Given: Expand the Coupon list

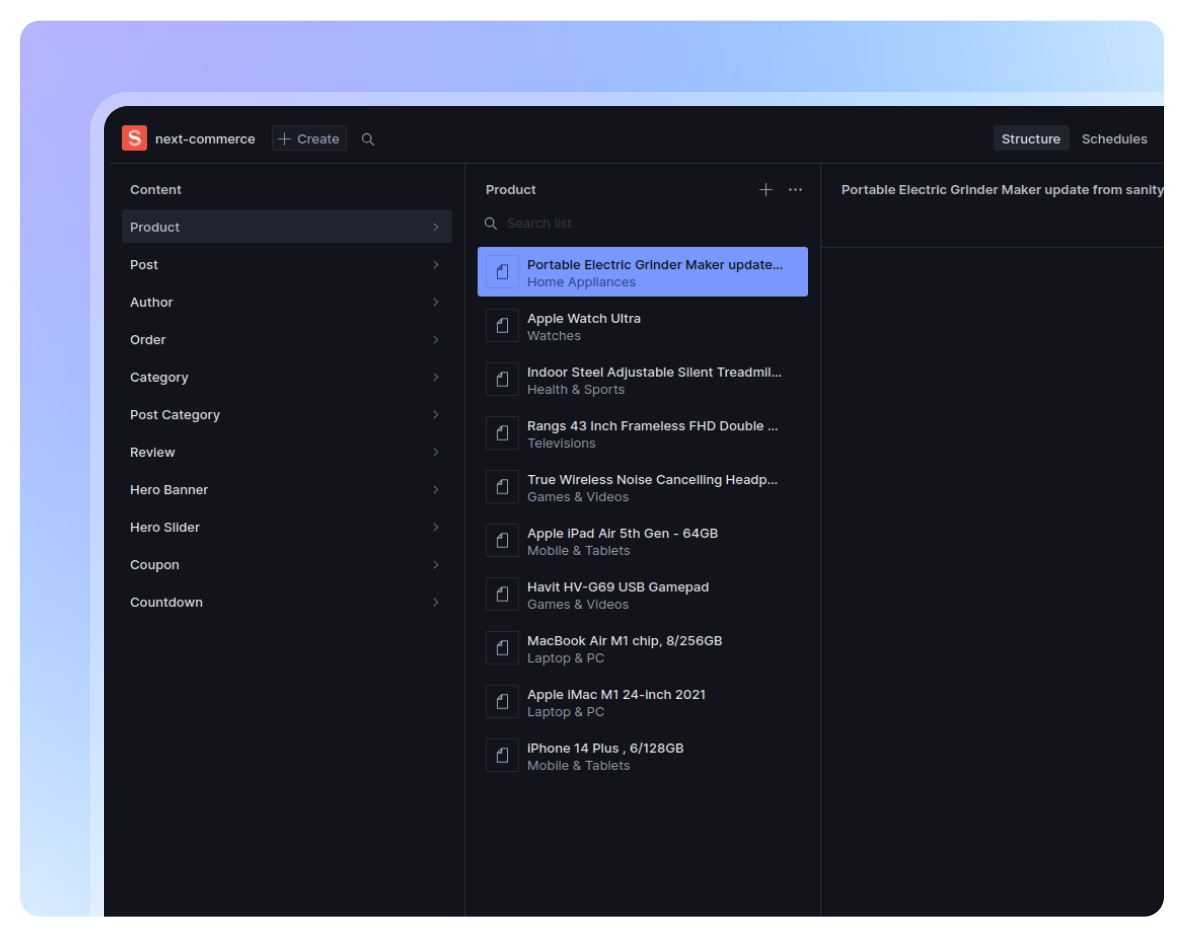Looking at the screenshot, I should coord(286,564).
